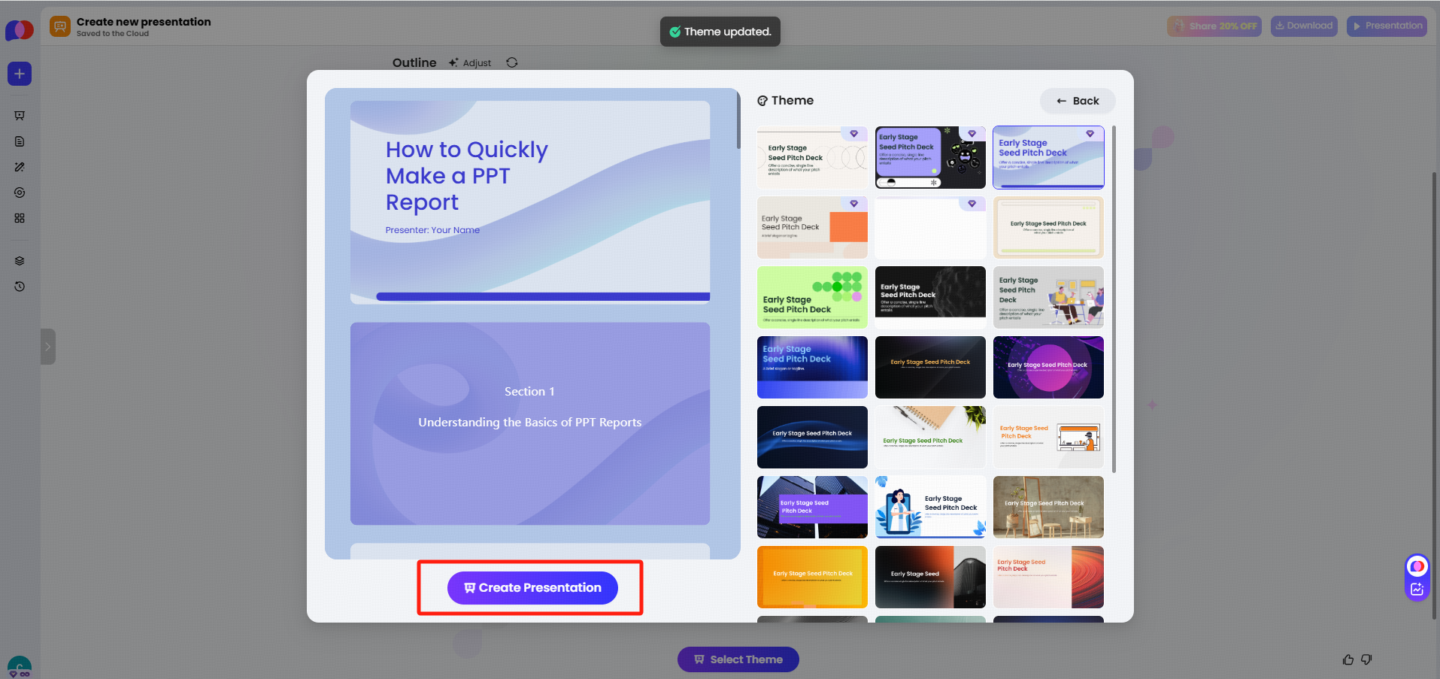Click the Share 20% OFF button
This screenshot has height=679, width=1440.
tap(1215, 26)
